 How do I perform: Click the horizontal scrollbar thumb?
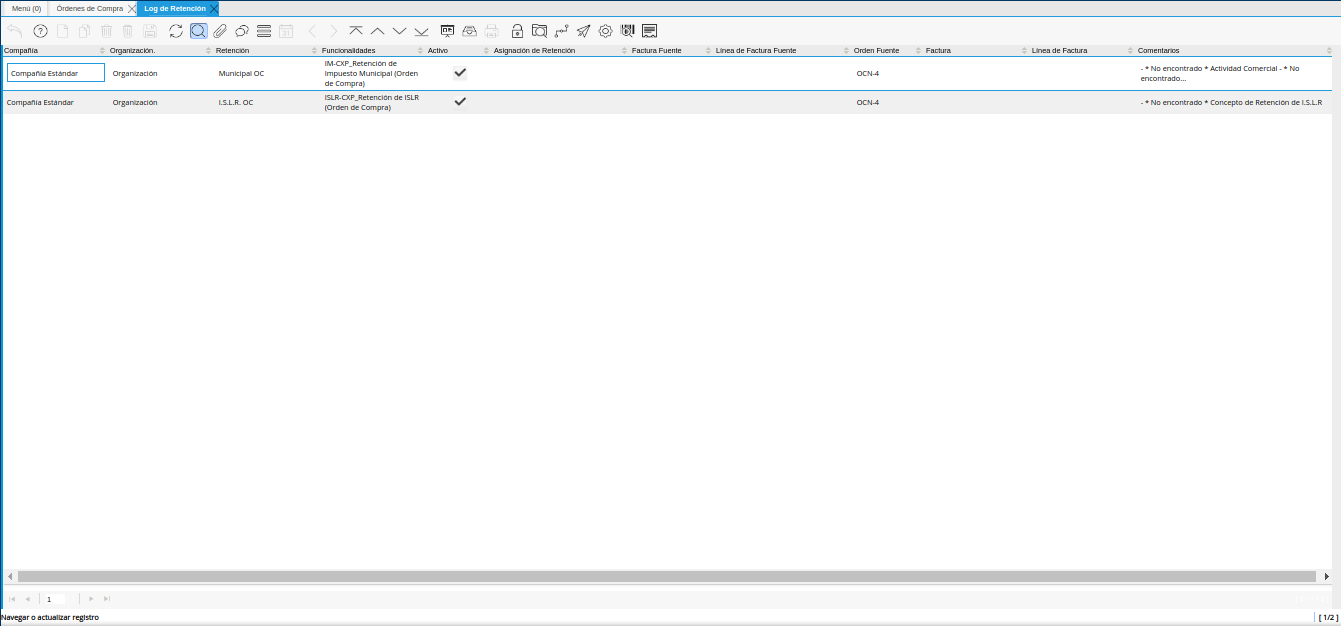click(667, 576)
